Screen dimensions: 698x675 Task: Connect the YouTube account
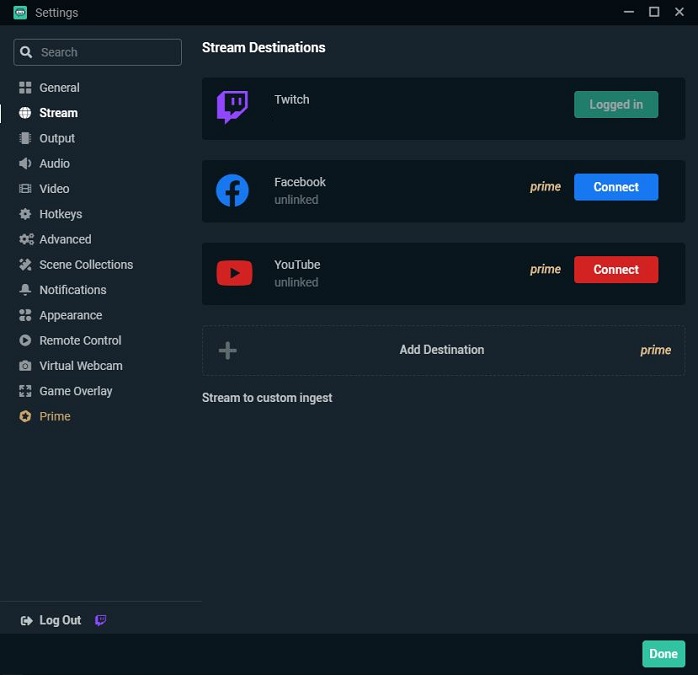coord(616,269)
